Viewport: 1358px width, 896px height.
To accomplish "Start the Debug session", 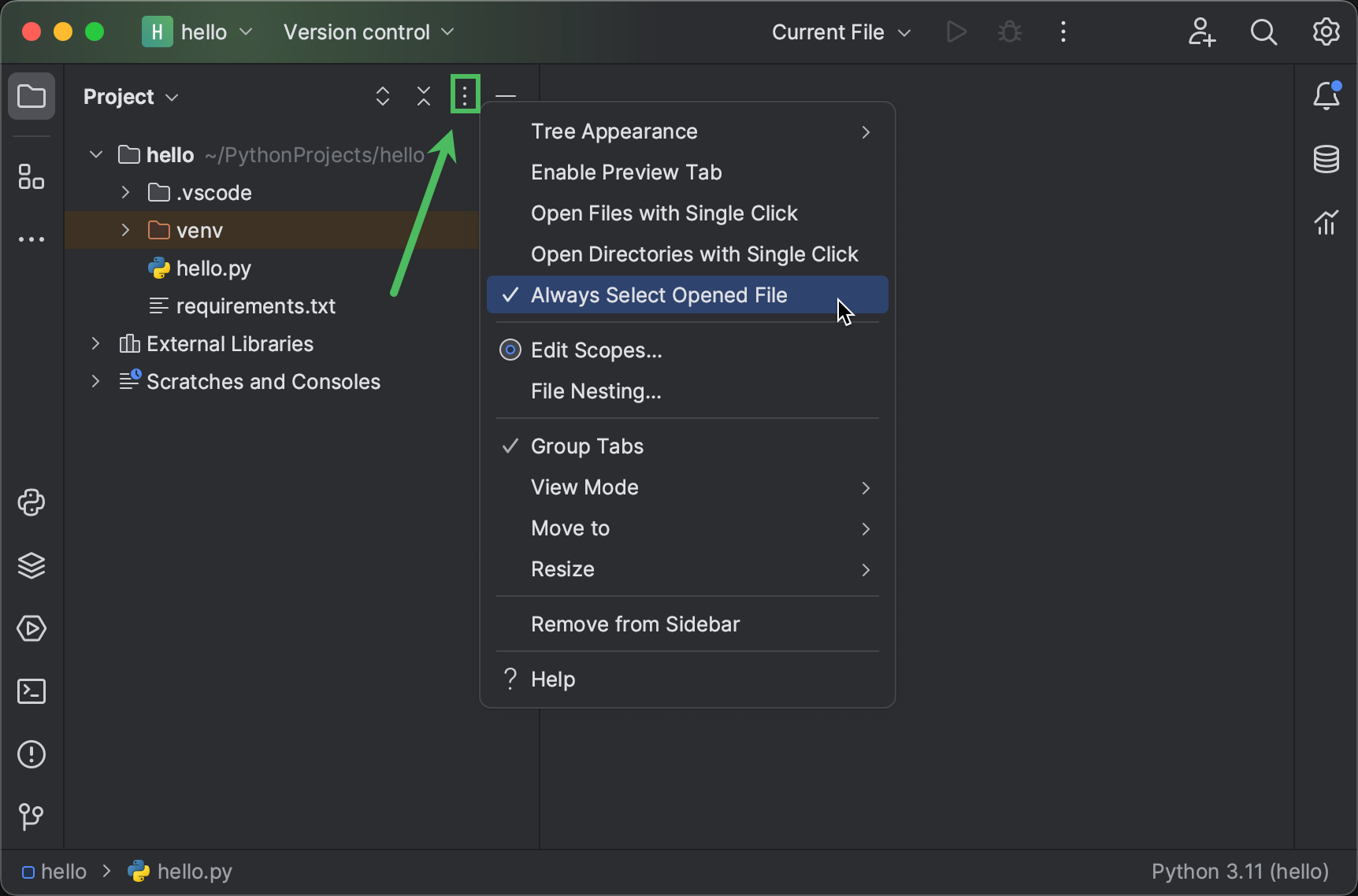I will pyautogui.click(x=1009, y=32).
